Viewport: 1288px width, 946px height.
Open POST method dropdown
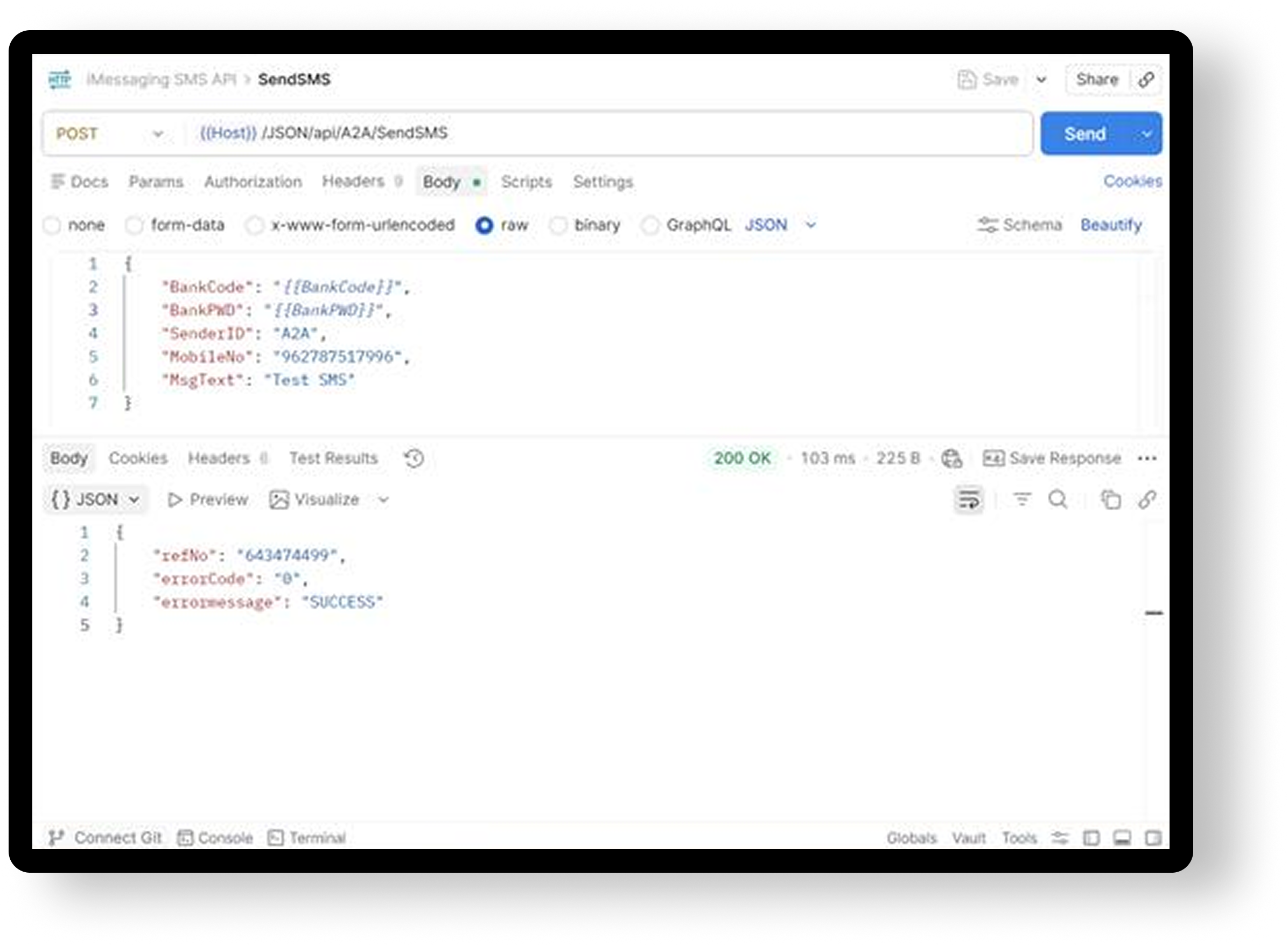[110, 134]
